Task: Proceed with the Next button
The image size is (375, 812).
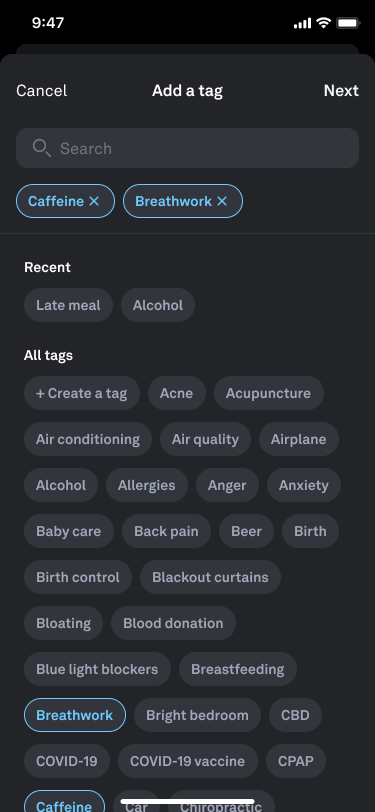Action: pyautogui.click(x=341, y=91)
